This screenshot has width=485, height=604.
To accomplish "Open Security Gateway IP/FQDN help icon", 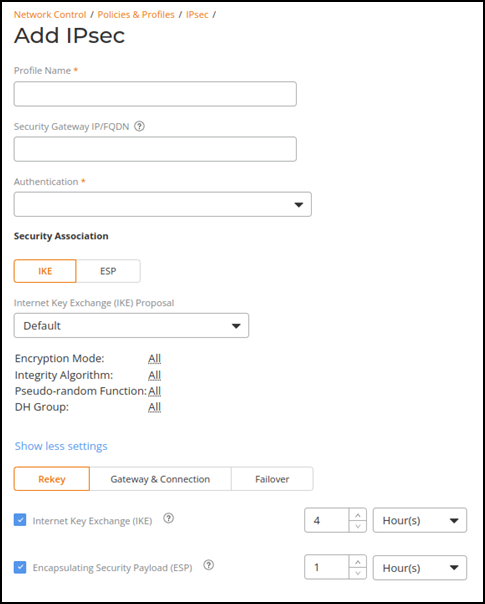I will (x=139, y=126).
